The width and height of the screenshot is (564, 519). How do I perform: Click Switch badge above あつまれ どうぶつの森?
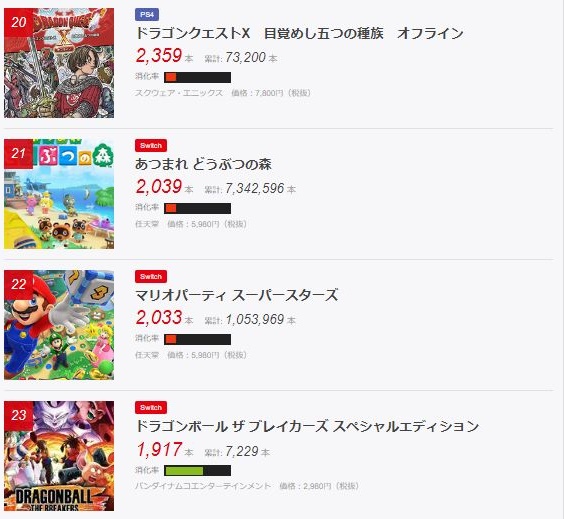coord(151,145)
